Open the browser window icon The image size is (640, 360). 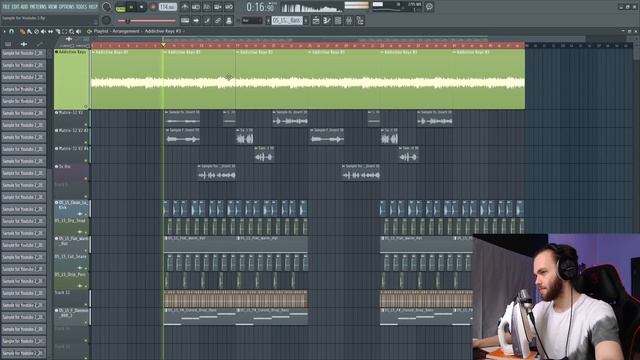coord(360,20)
